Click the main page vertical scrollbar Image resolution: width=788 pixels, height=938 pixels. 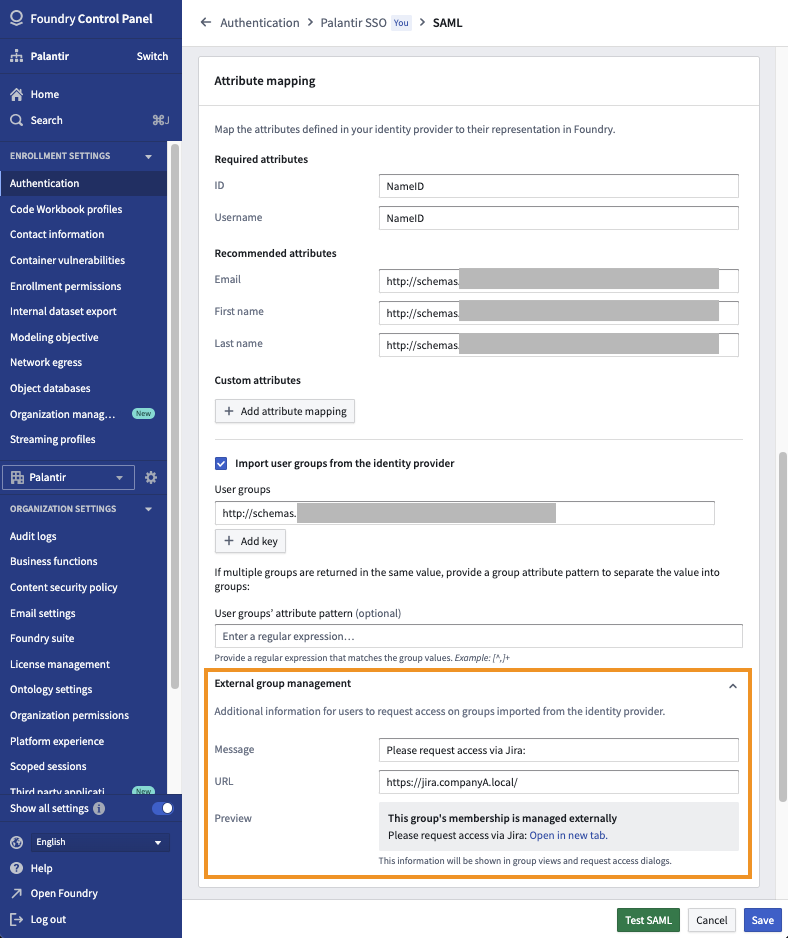783,626
